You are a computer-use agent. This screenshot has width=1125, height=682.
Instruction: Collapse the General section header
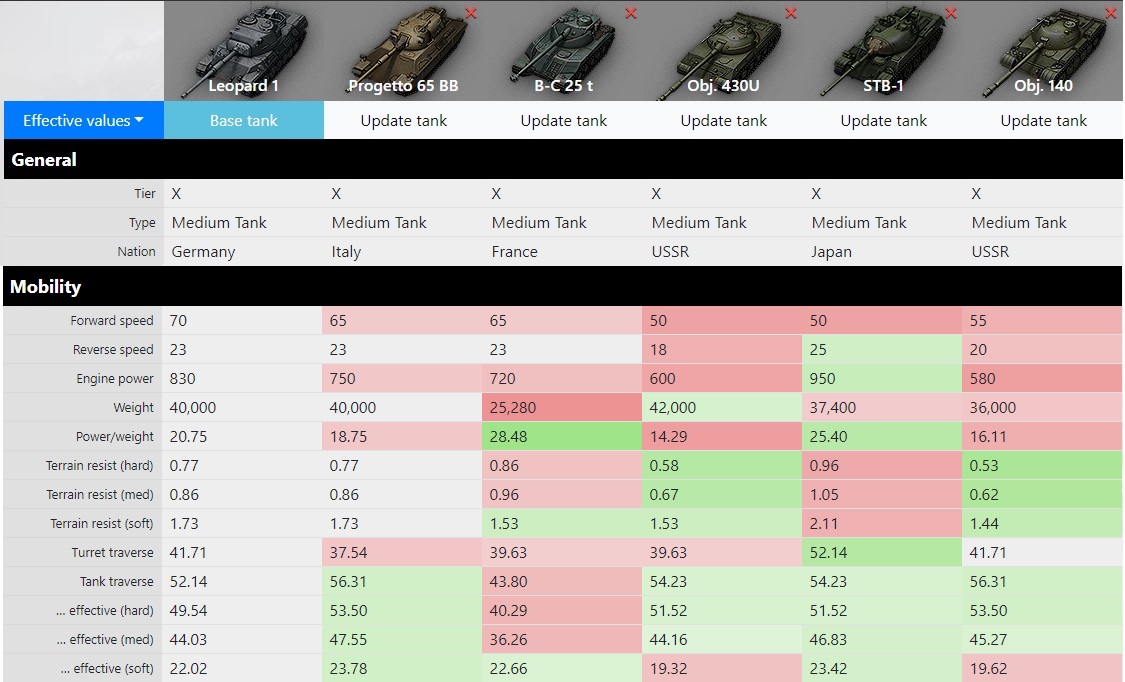(44, 159)
